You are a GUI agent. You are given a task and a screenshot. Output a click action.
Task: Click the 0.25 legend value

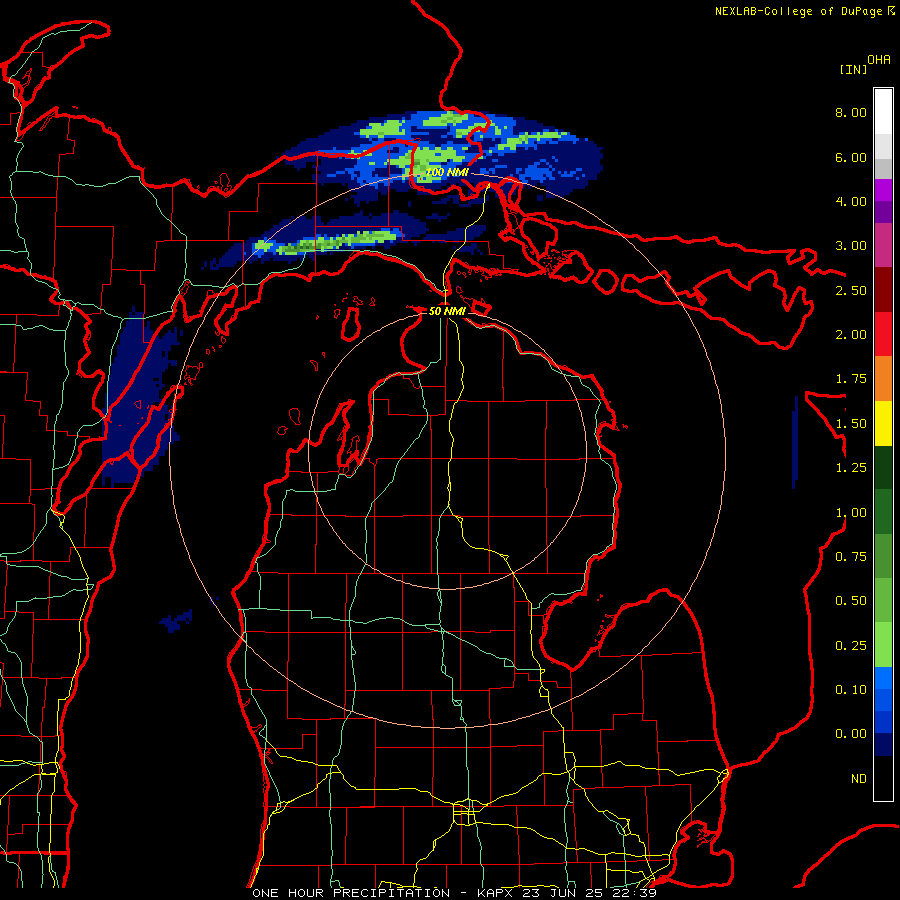851,646
